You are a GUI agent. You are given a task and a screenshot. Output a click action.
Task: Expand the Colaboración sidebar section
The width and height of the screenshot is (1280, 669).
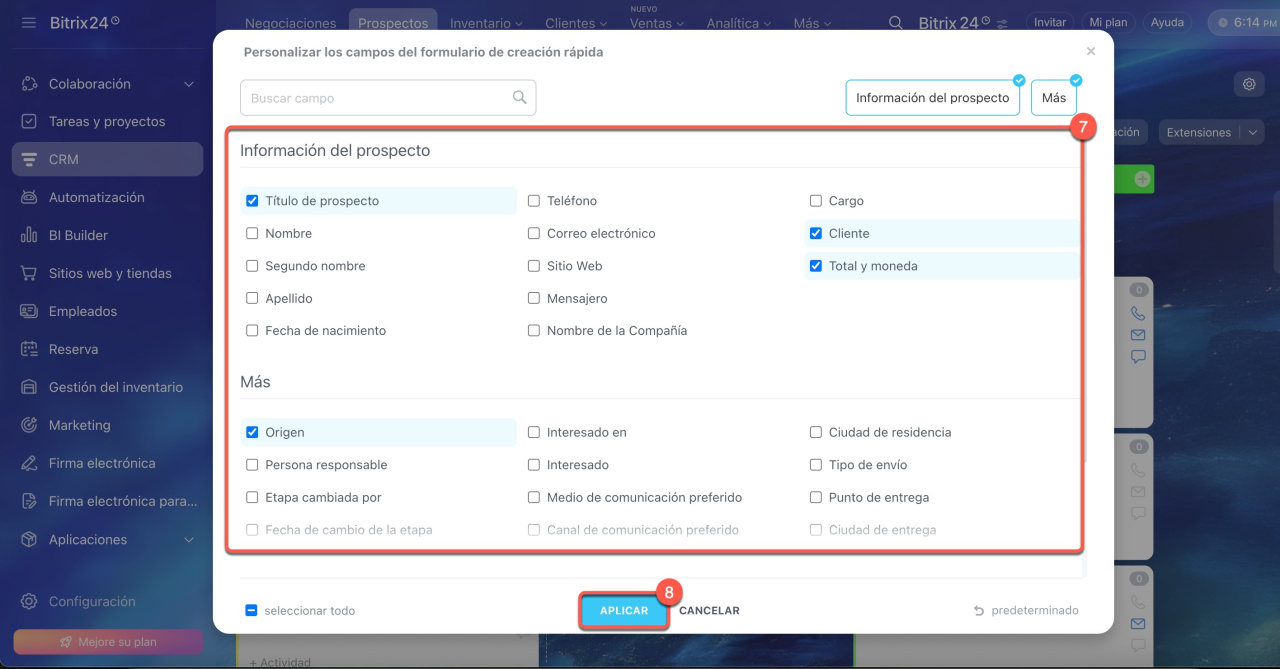[189, 85]
